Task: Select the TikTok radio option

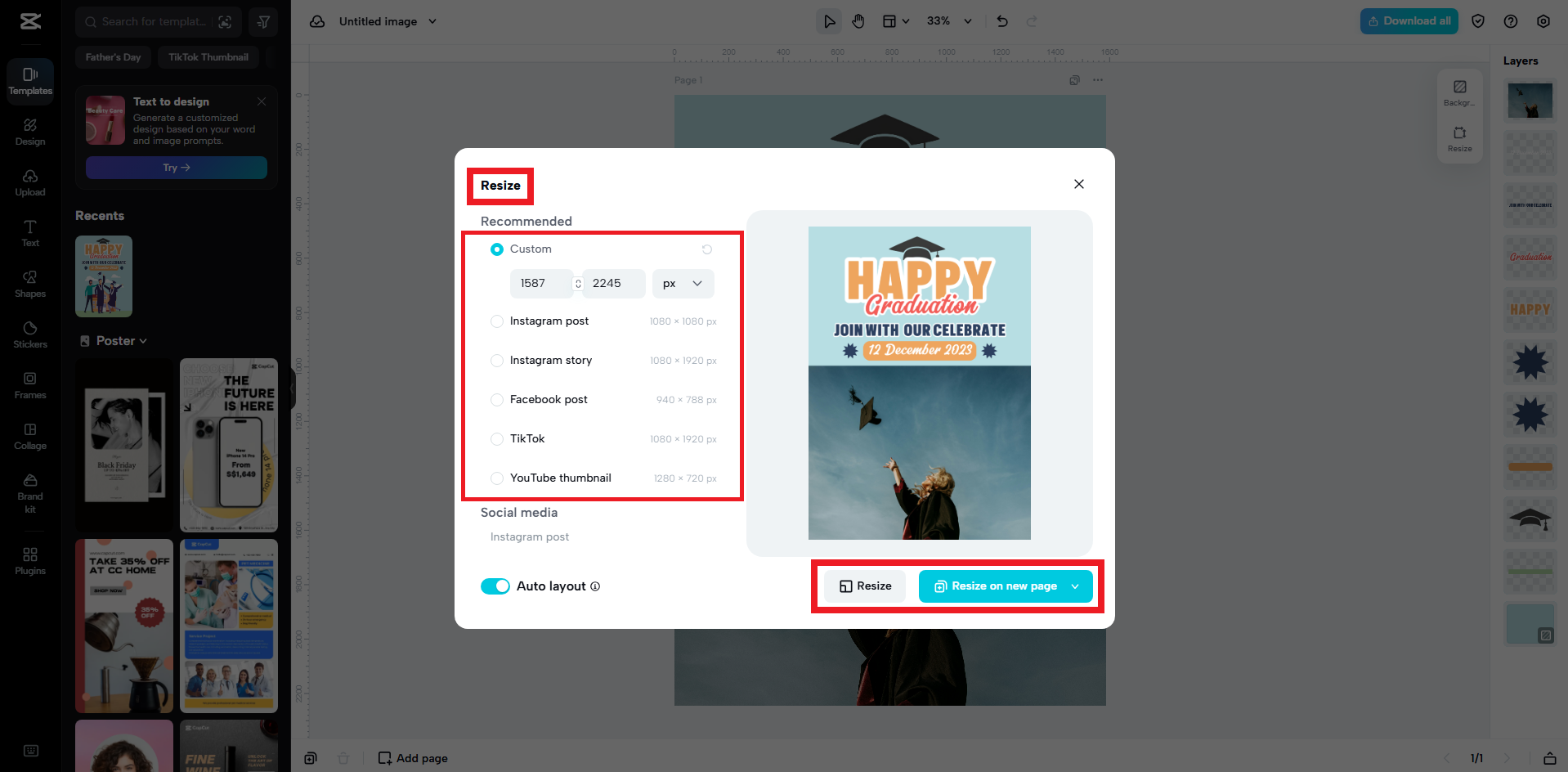Action: point(497,439)
